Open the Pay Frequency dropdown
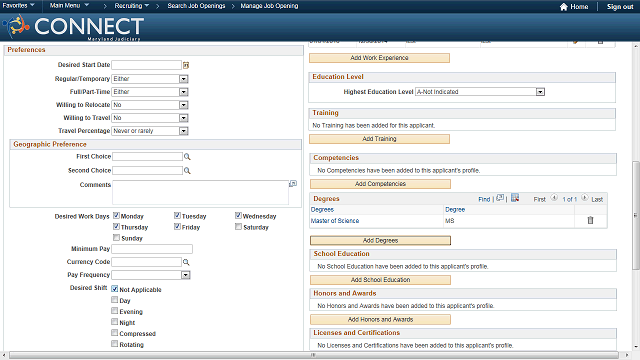Screen dimensions: 640x360 coord(151,275)
